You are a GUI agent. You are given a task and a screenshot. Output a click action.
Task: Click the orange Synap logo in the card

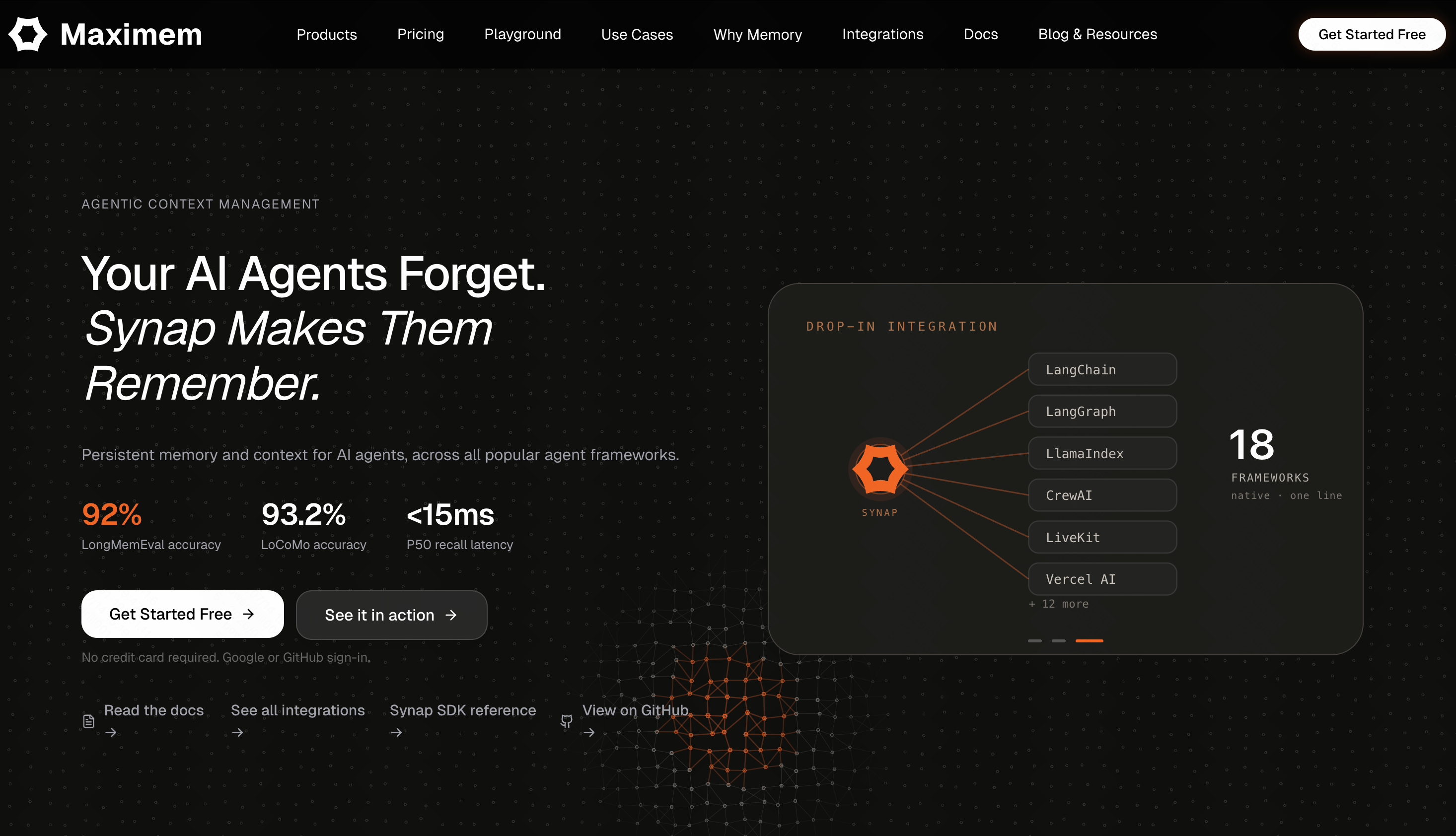880,469
